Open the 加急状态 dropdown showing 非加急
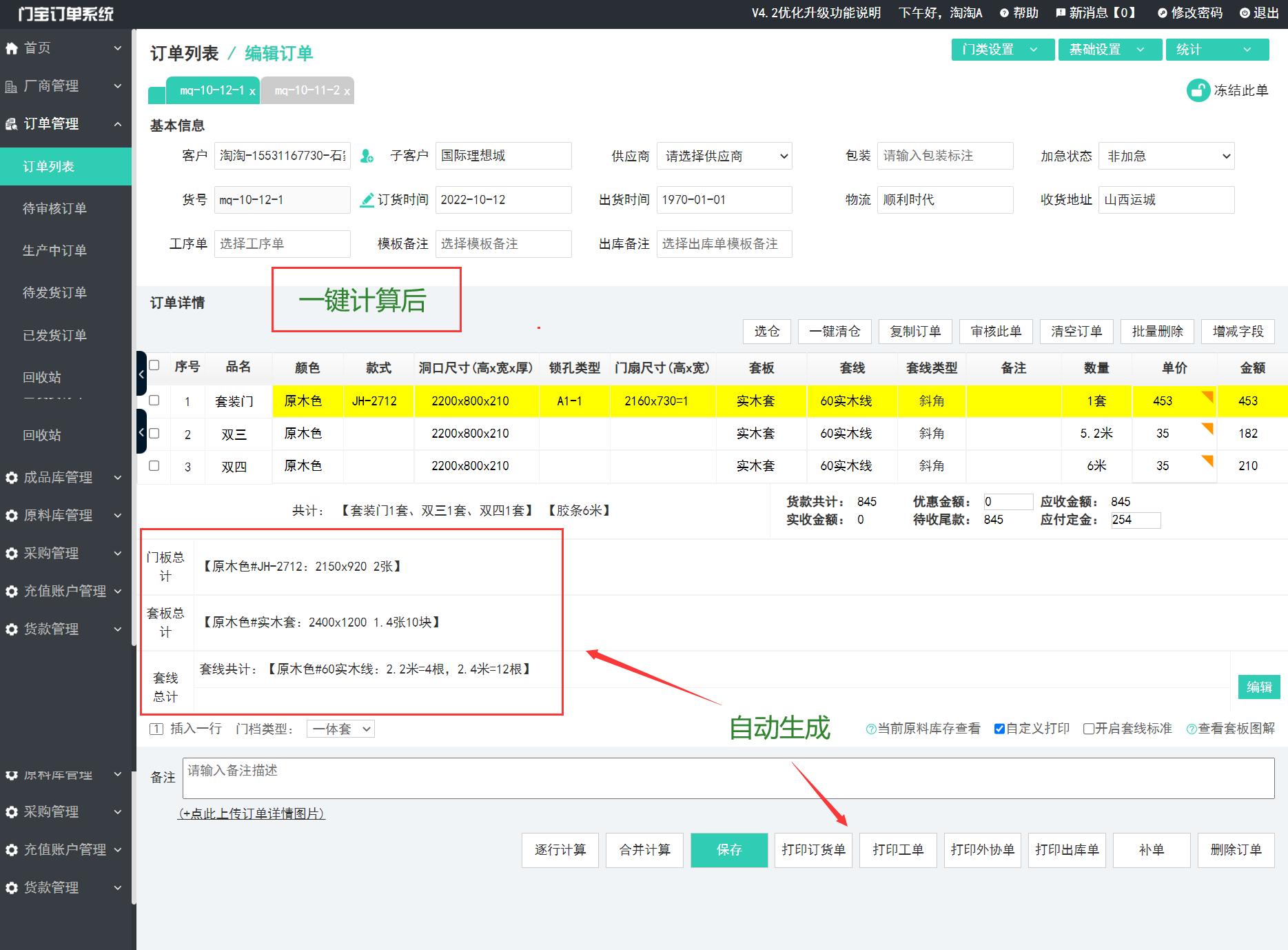This screenshot has height=950, width=1288. 1166,156
